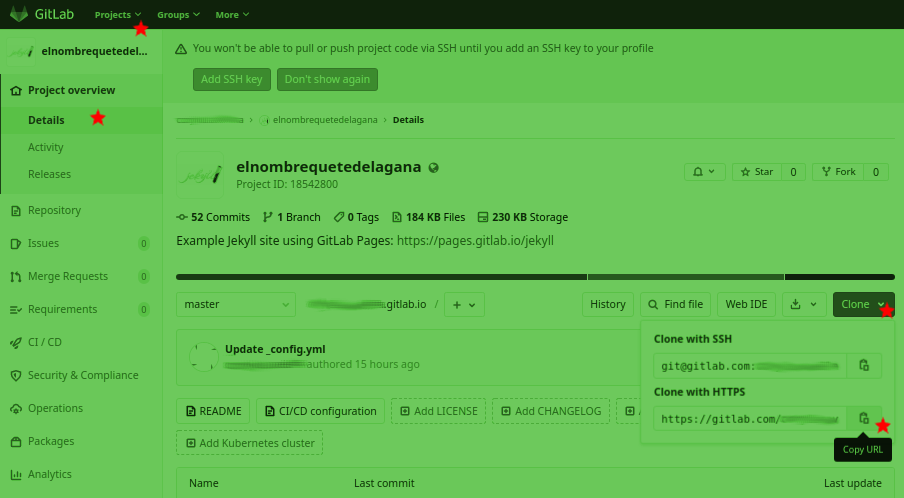Open the Activity sidebar entry
This screenshot has height=498, width=904.
[46, 147]
